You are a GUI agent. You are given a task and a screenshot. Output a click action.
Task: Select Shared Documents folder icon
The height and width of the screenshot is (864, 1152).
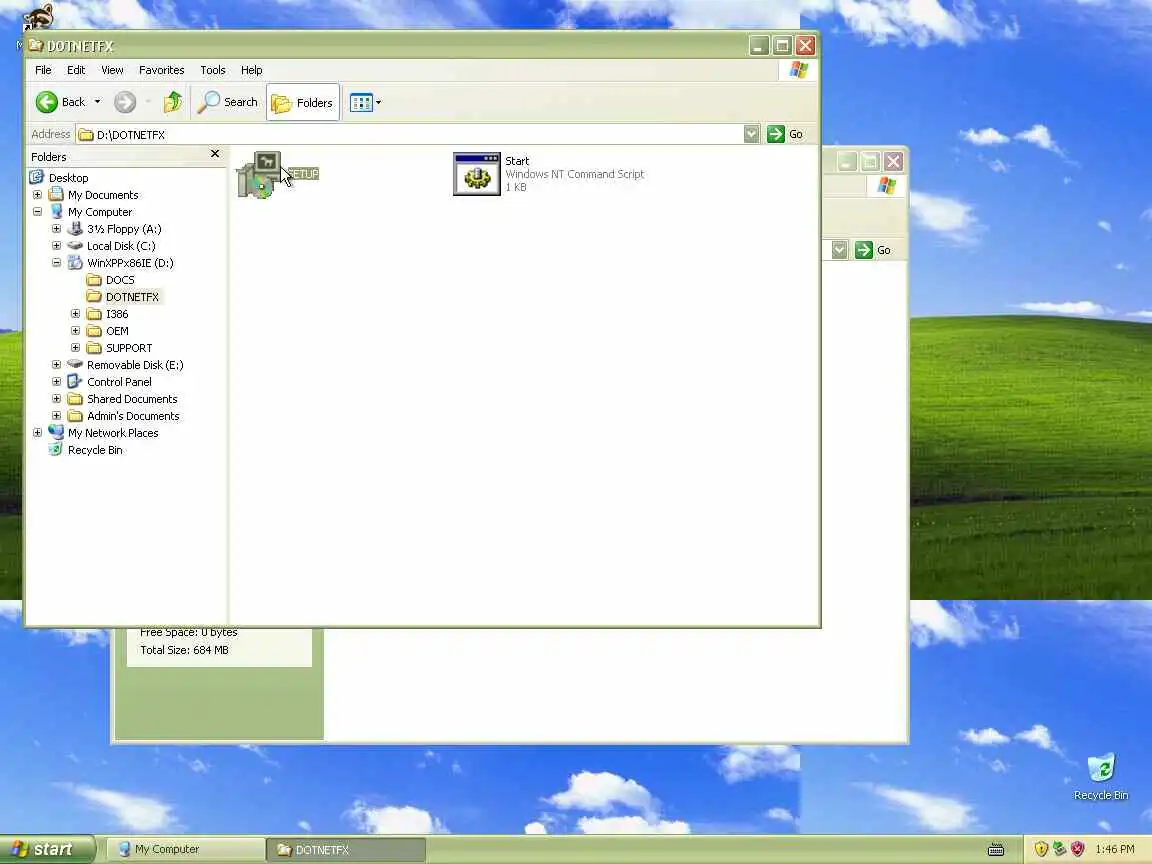[x=75, y=398]
